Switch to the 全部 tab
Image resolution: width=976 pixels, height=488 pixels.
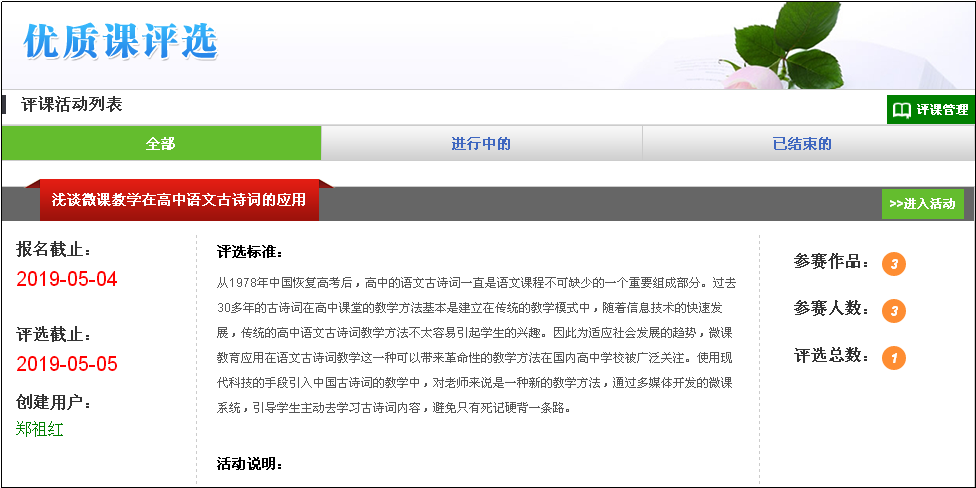tap(160, 144)
